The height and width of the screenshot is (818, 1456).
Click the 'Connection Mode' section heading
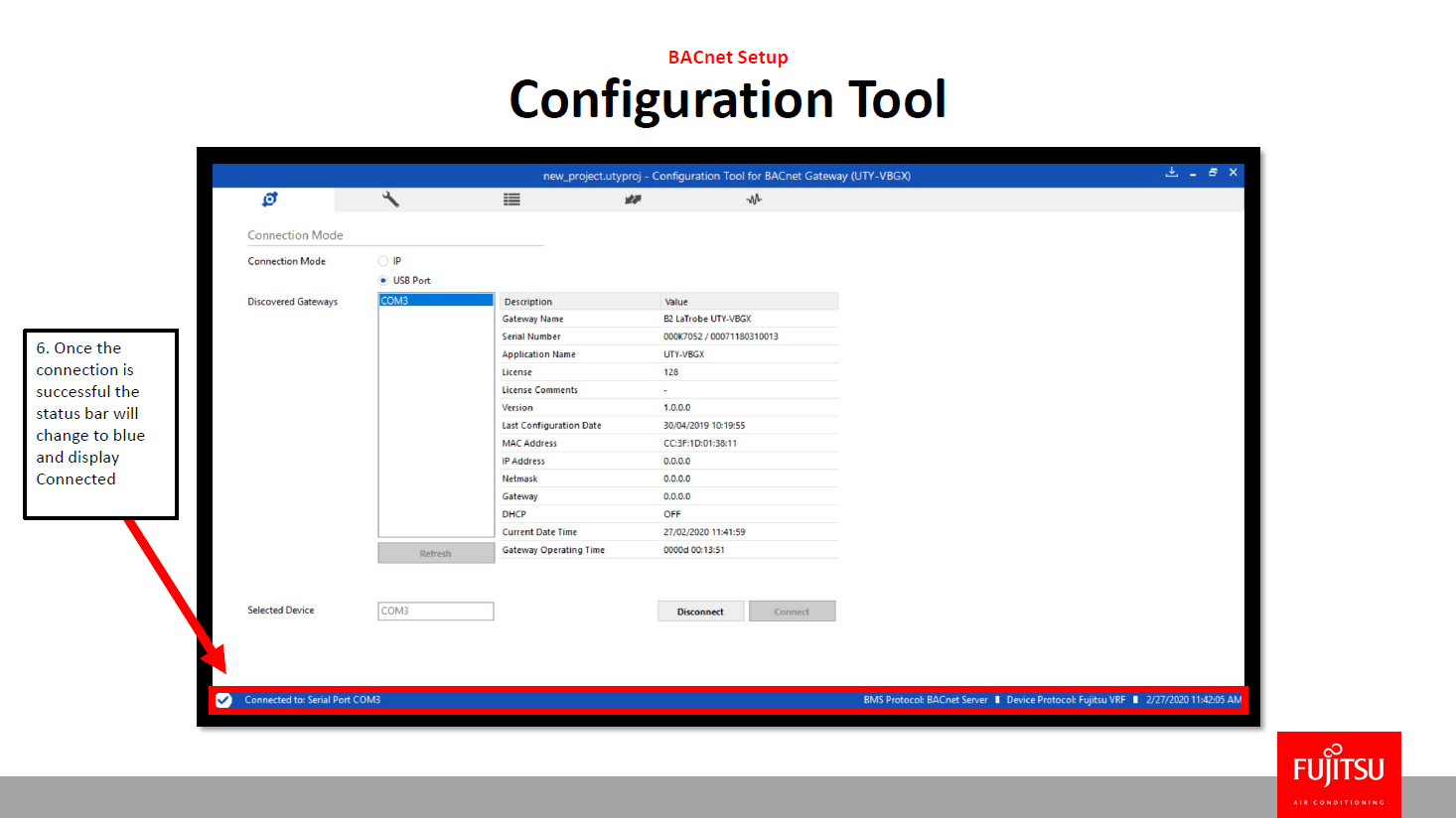click(295, 235)
